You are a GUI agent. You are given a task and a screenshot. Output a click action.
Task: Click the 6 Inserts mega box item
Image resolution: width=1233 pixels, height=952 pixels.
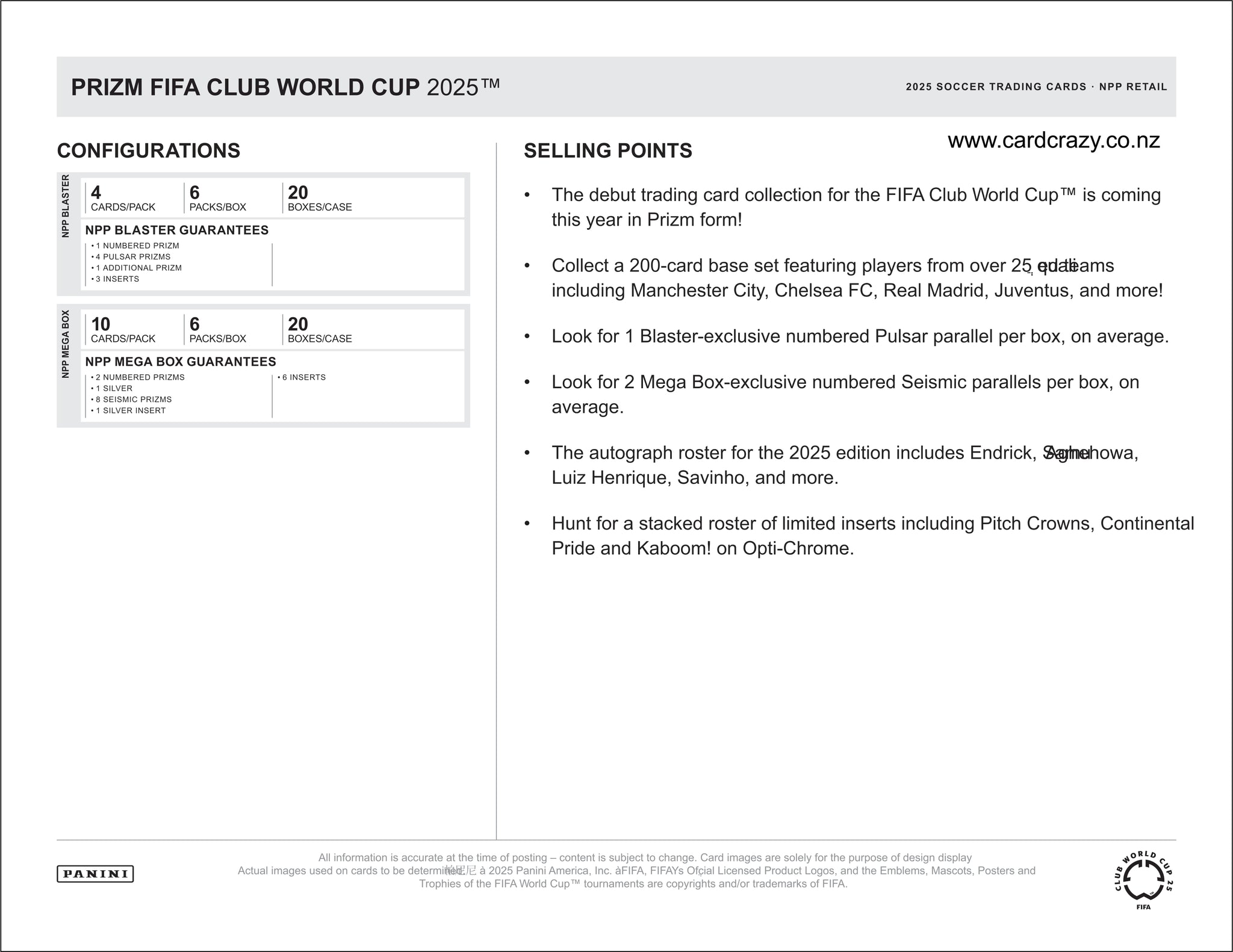coord(303,377)
